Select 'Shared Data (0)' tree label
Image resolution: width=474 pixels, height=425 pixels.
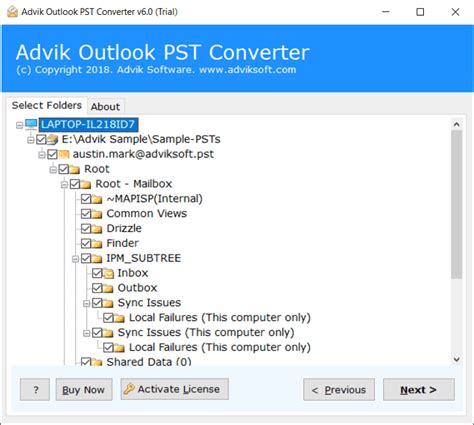click(149, 362)
